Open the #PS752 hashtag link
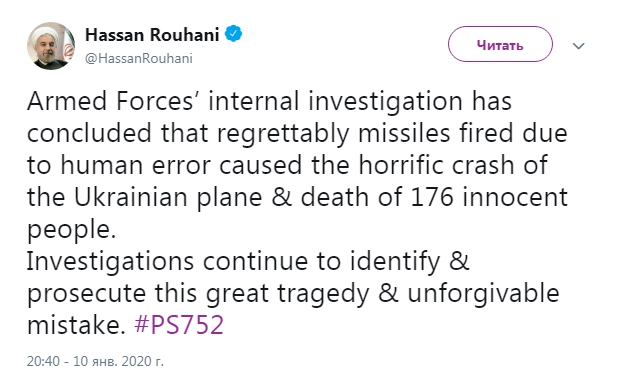The image size is (622, 371). coord(179,325)
